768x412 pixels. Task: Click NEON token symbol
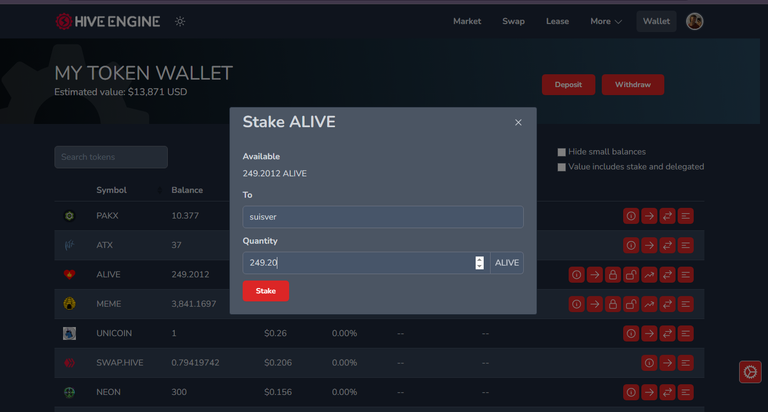pos(108,392)
